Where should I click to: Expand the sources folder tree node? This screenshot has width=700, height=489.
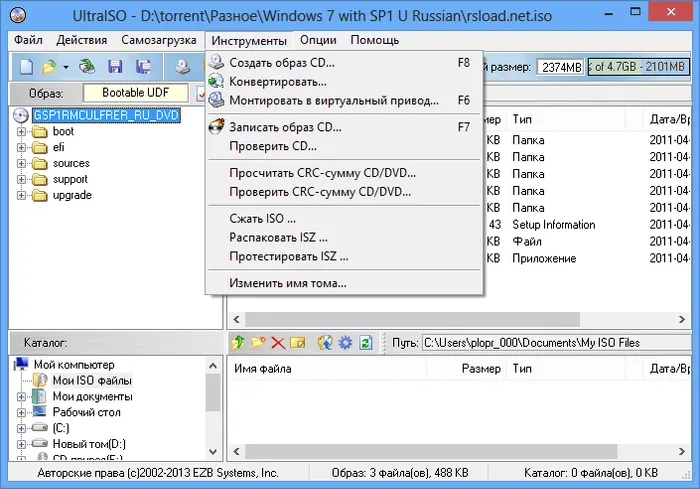(21, 163)
